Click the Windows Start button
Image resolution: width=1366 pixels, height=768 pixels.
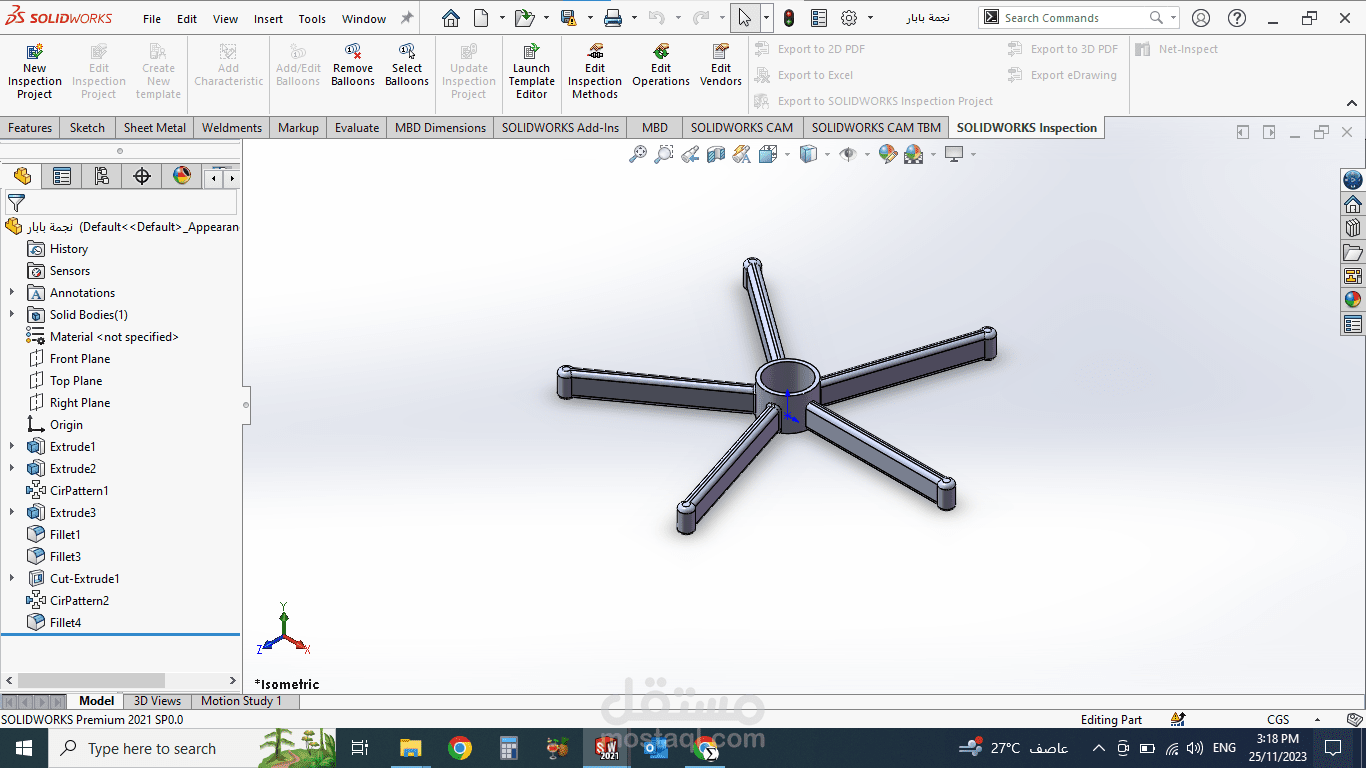click(x=23, y=748)
